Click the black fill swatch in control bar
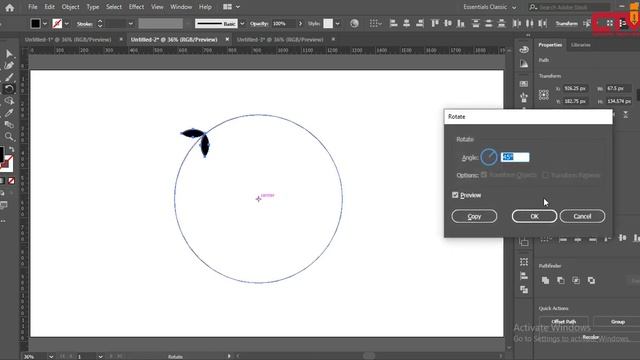Image resolution: width=640 pixels, height=360 pixels. click(36, 24)
